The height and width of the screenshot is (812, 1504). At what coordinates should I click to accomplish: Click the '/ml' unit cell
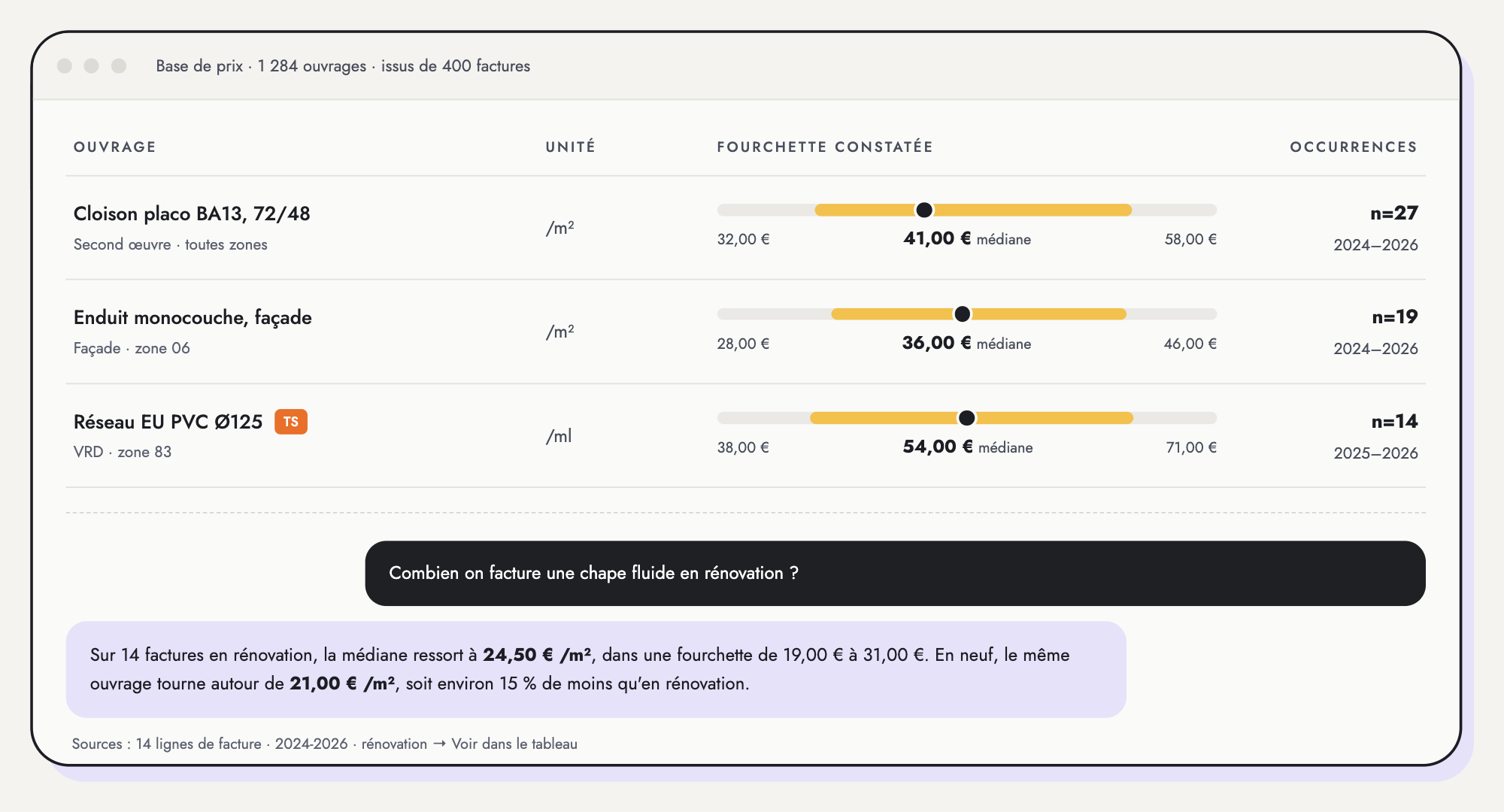tap(559, 436)
